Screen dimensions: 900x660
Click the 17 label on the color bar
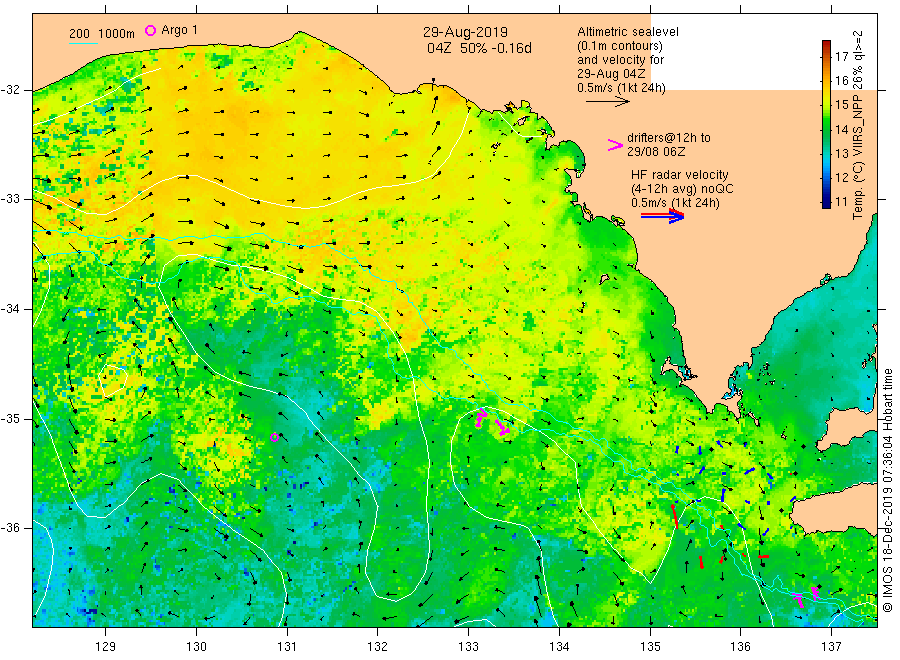(841, 56)
